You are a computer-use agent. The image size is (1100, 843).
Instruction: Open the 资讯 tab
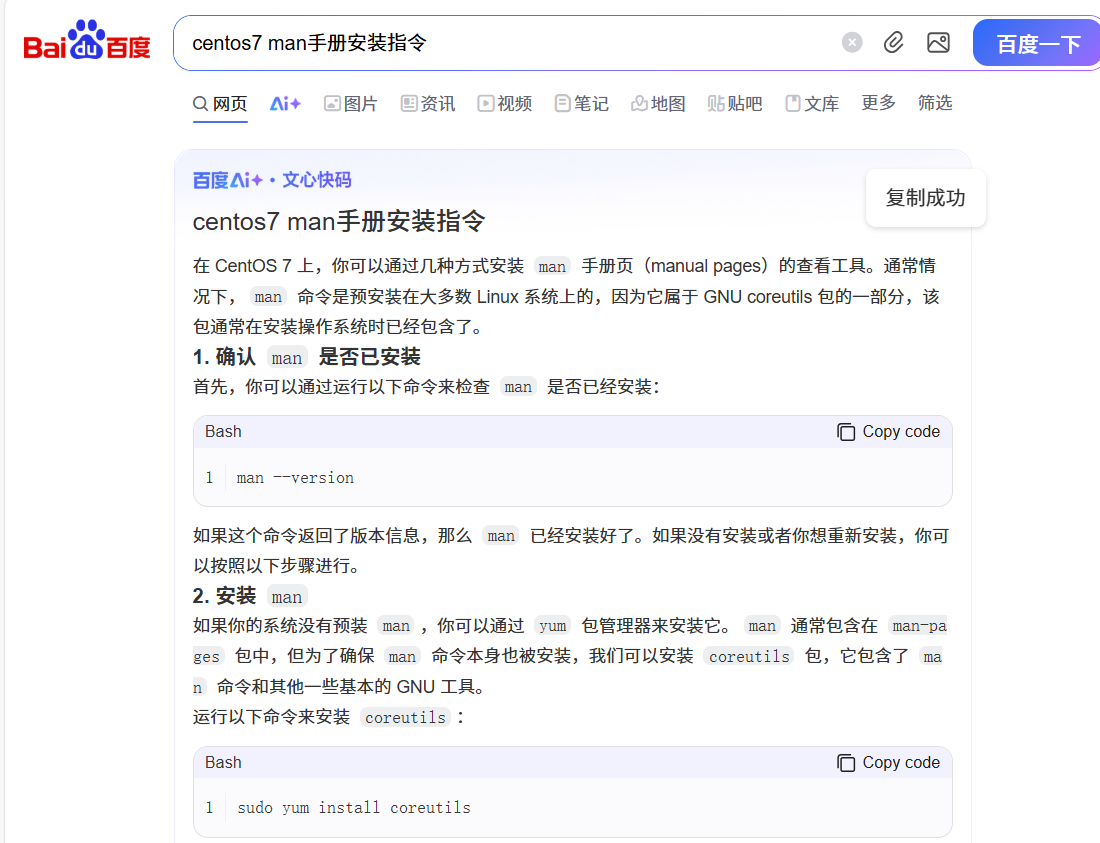tap(428, 104)
